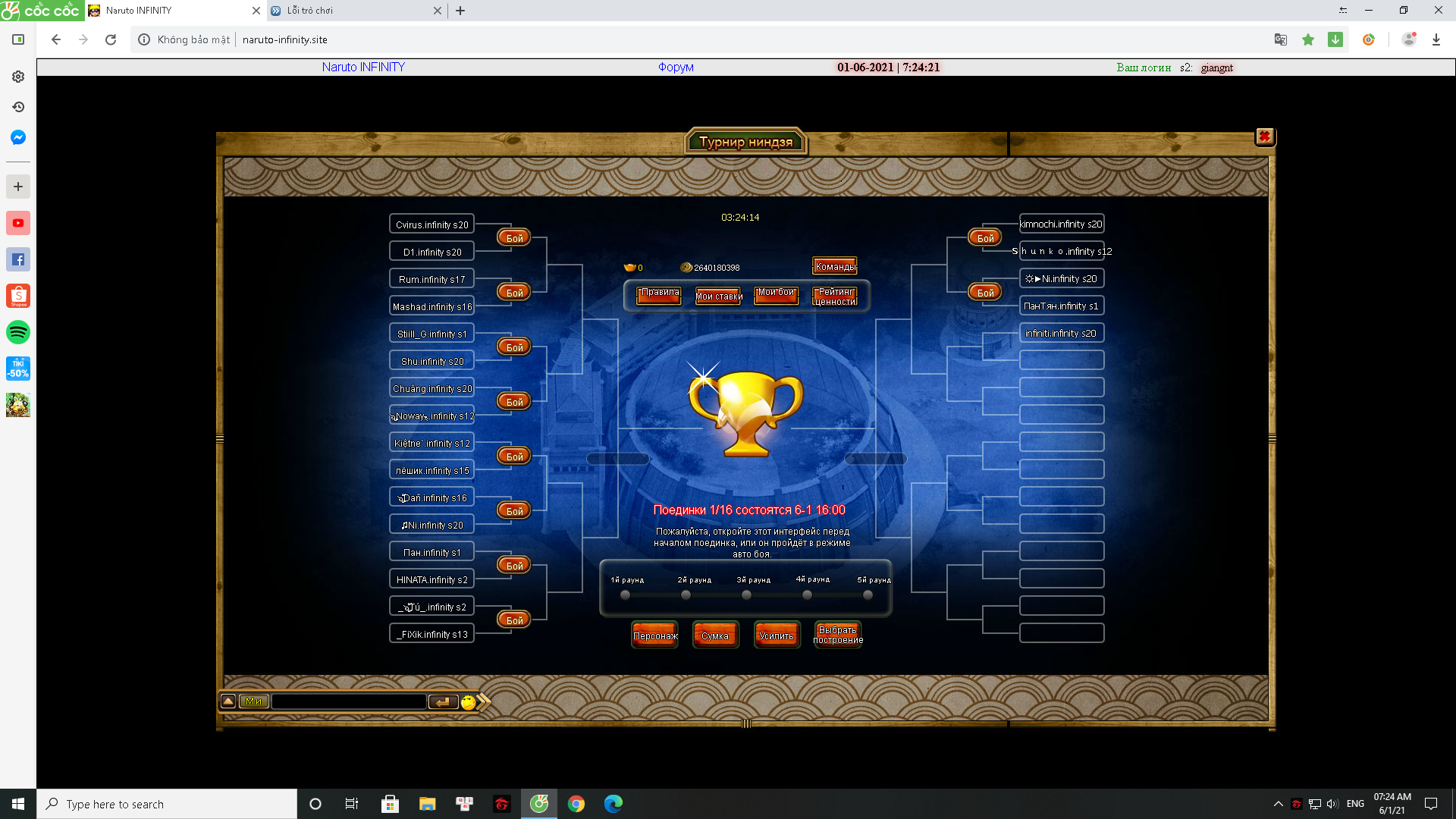
Task: Open Spotify shortcut in sidebar
Action: coord(18,332)
